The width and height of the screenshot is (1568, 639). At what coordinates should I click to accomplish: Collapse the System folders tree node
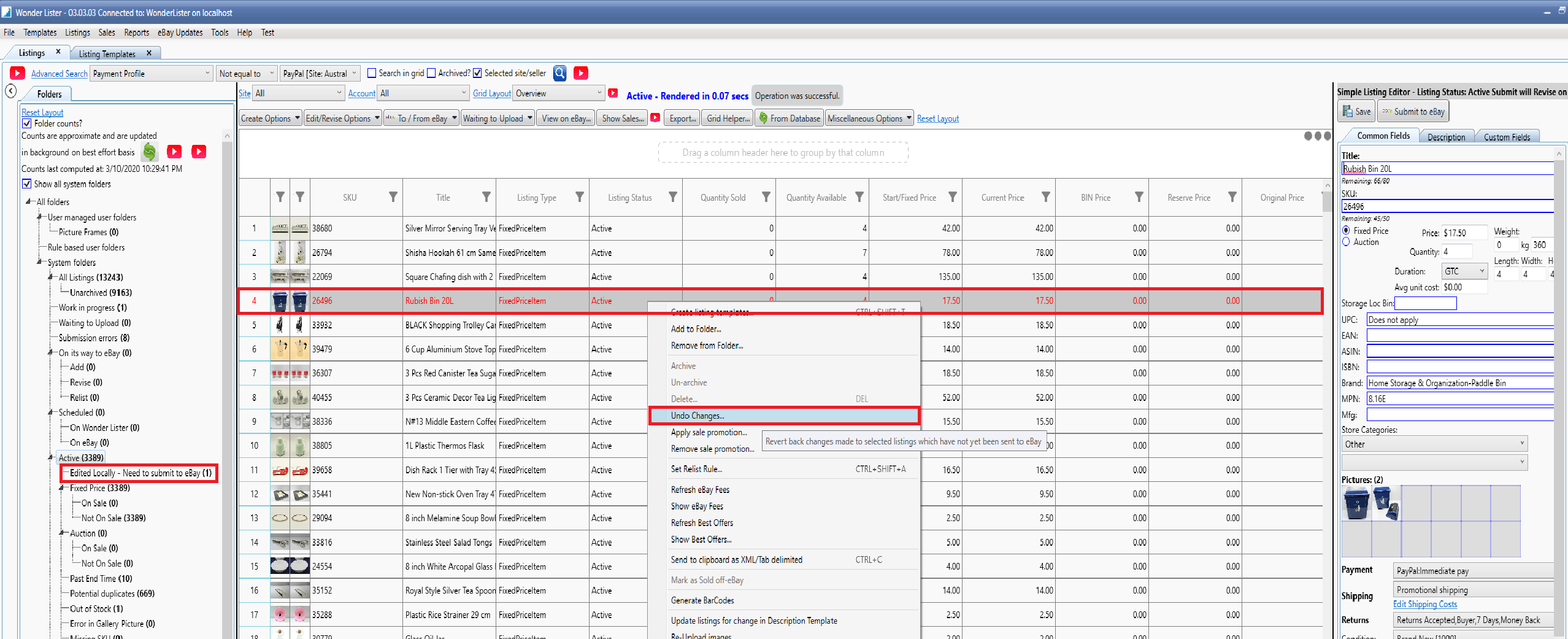click(x=40, y=262)
